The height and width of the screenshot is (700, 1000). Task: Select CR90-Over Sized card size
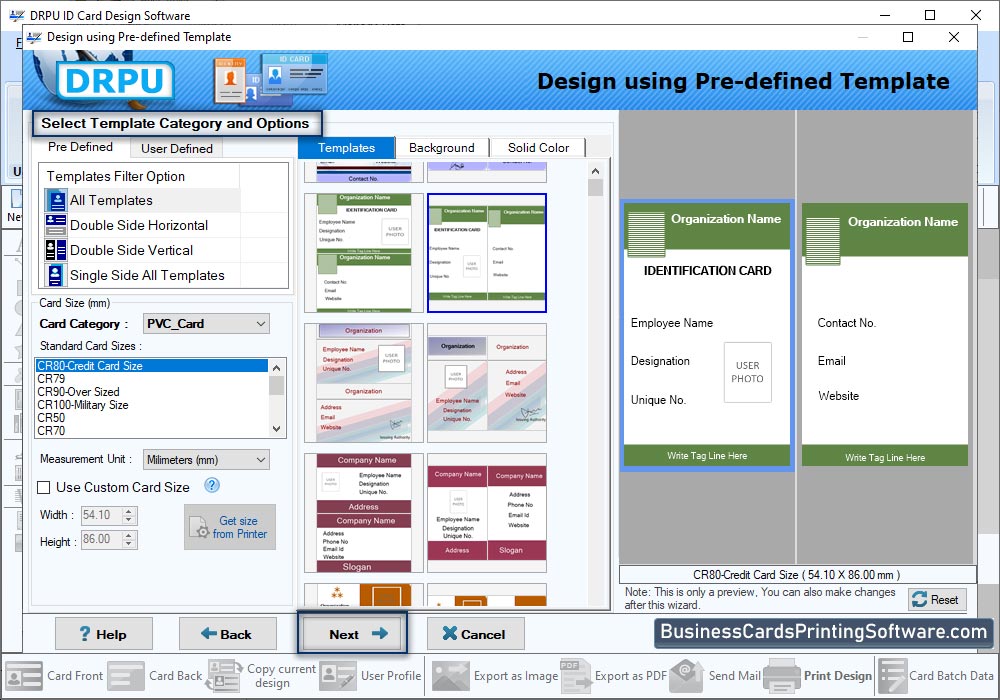click(x=152, y=391)
